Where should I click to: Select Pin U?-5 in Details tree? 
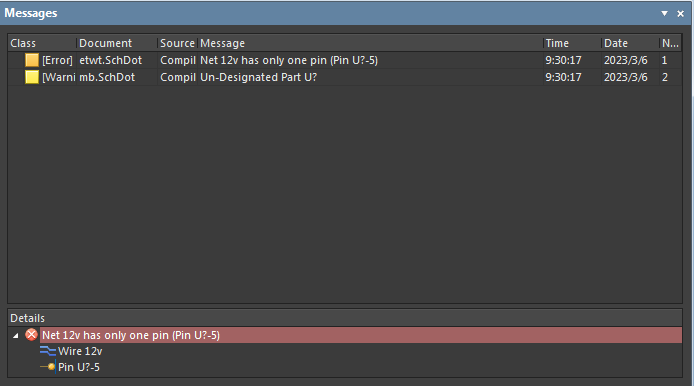pyautogui.click(x=78, y=367)
